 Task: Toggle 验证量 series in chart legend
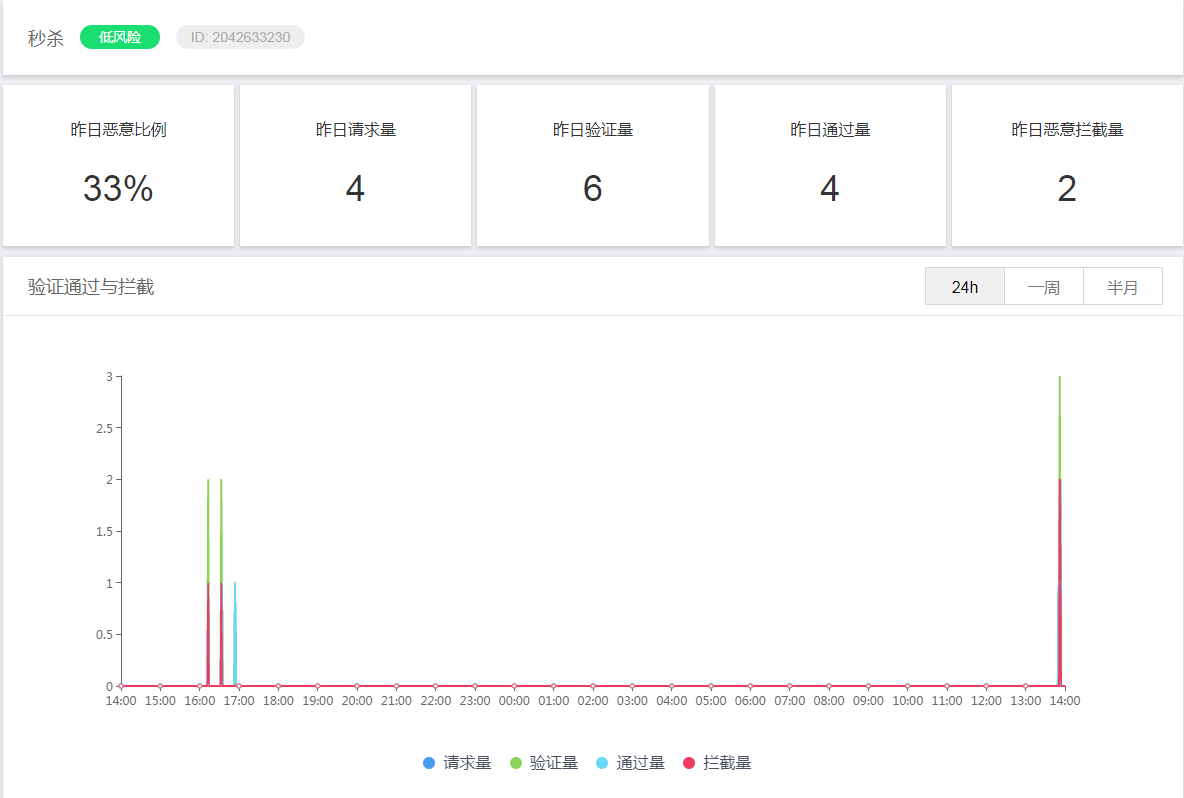coord(544,763)
